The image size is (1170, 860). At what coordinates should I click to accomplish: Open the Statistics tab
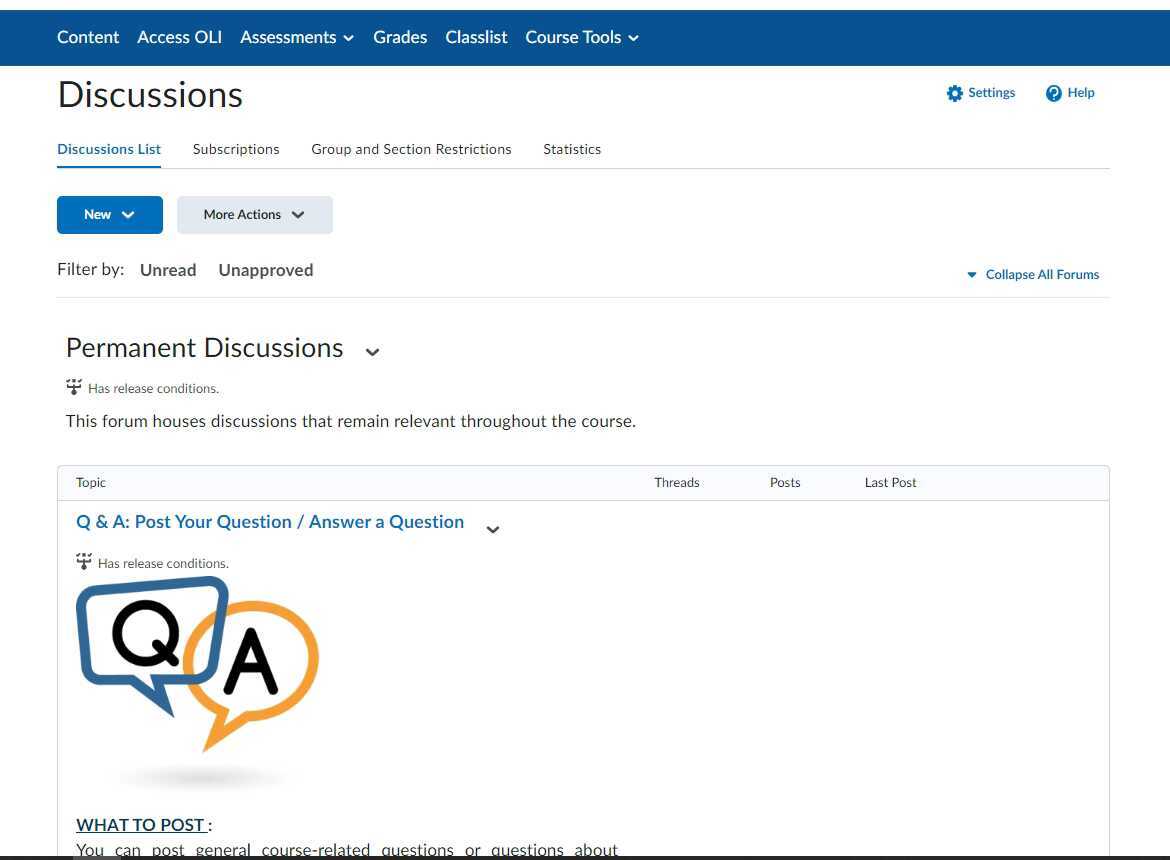[x=571, y=148]
